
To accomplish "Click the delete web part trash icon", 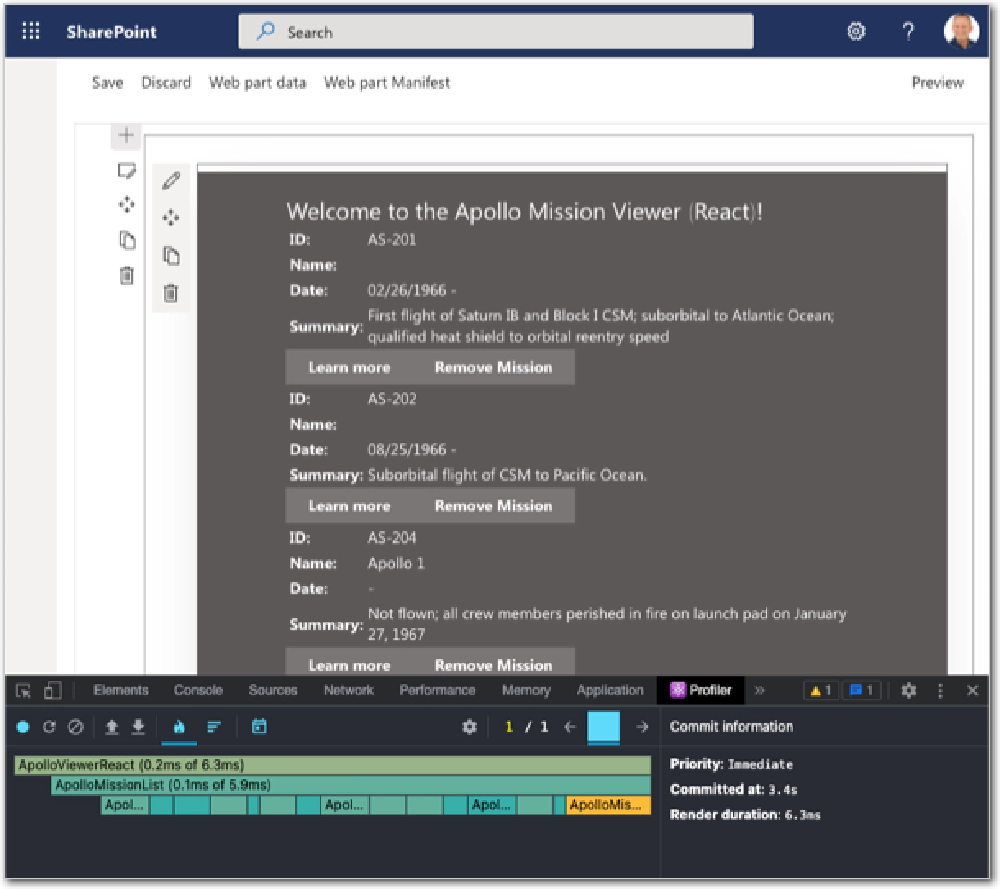I will (x=170, y=293).
